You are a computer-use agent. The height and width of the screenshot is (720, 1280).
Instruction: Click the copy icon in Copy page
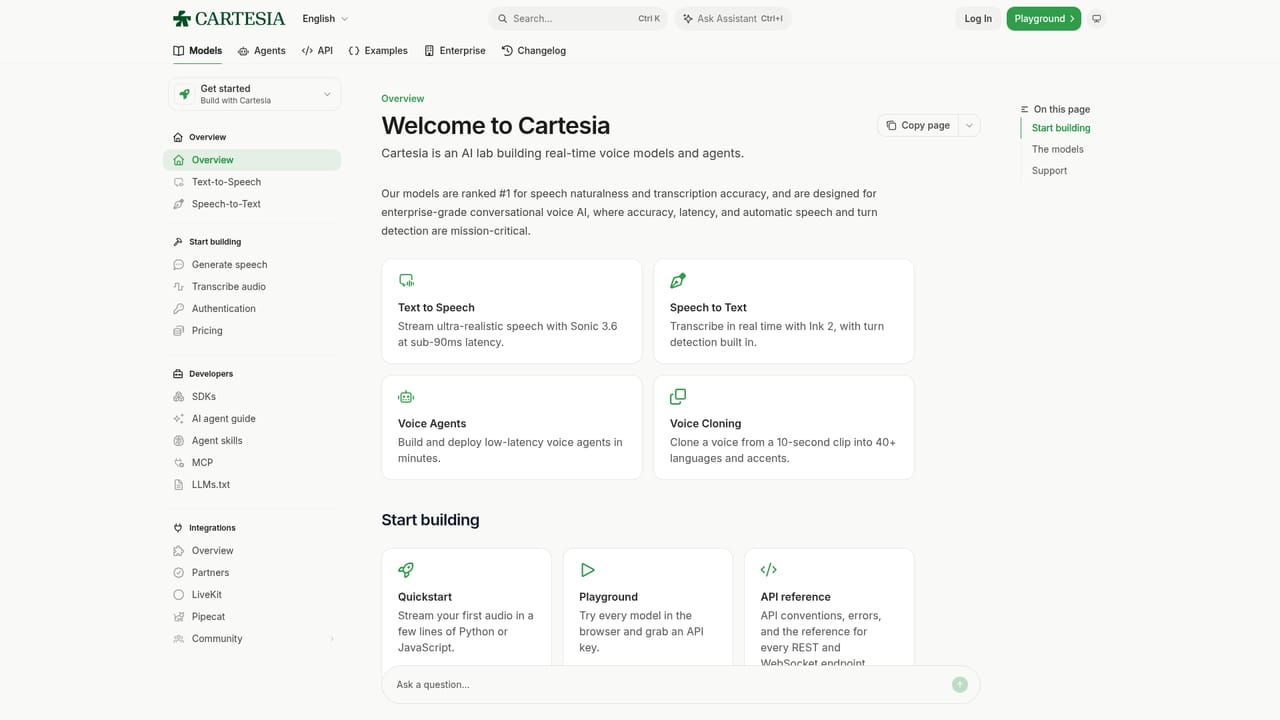[891, 125]
